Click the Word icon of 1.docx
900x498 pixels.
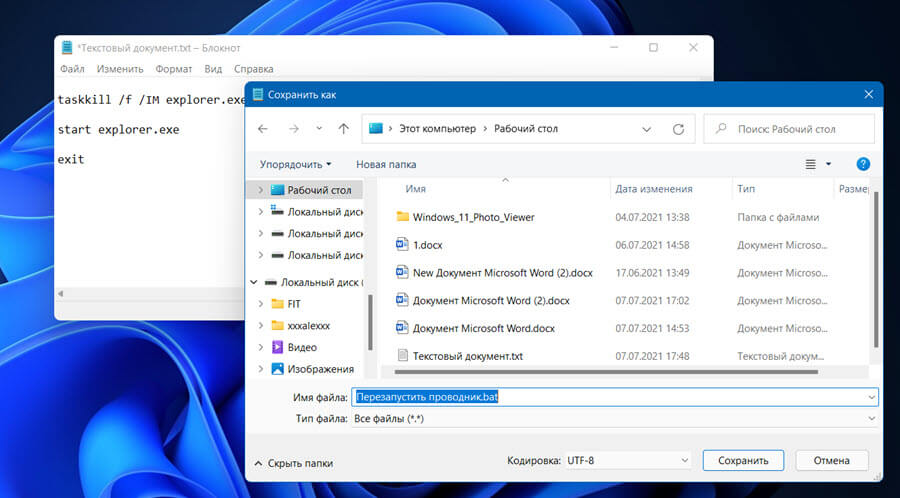click(402, 244)
